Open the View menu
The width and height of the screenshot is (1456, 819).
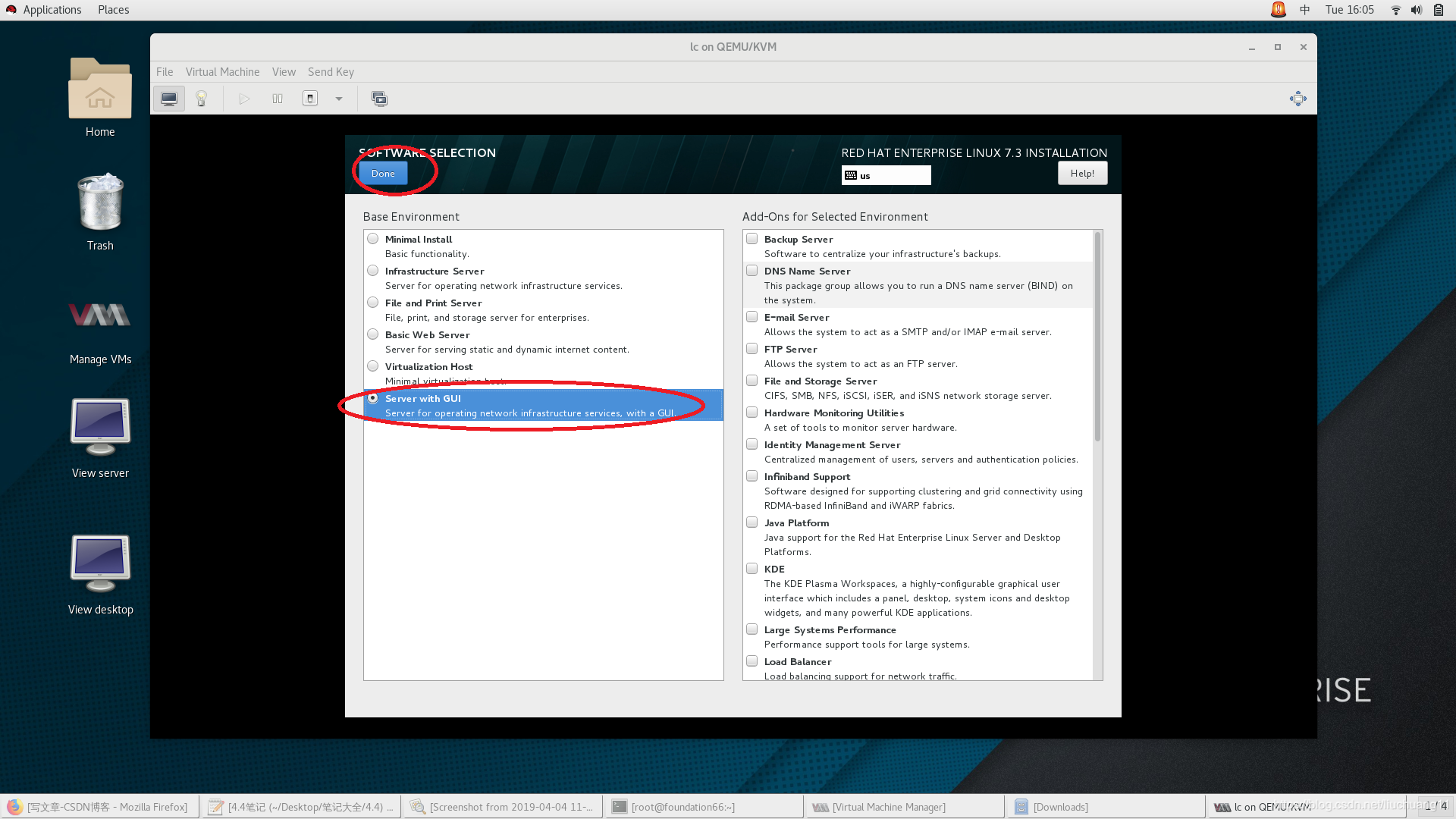[284, 72]
